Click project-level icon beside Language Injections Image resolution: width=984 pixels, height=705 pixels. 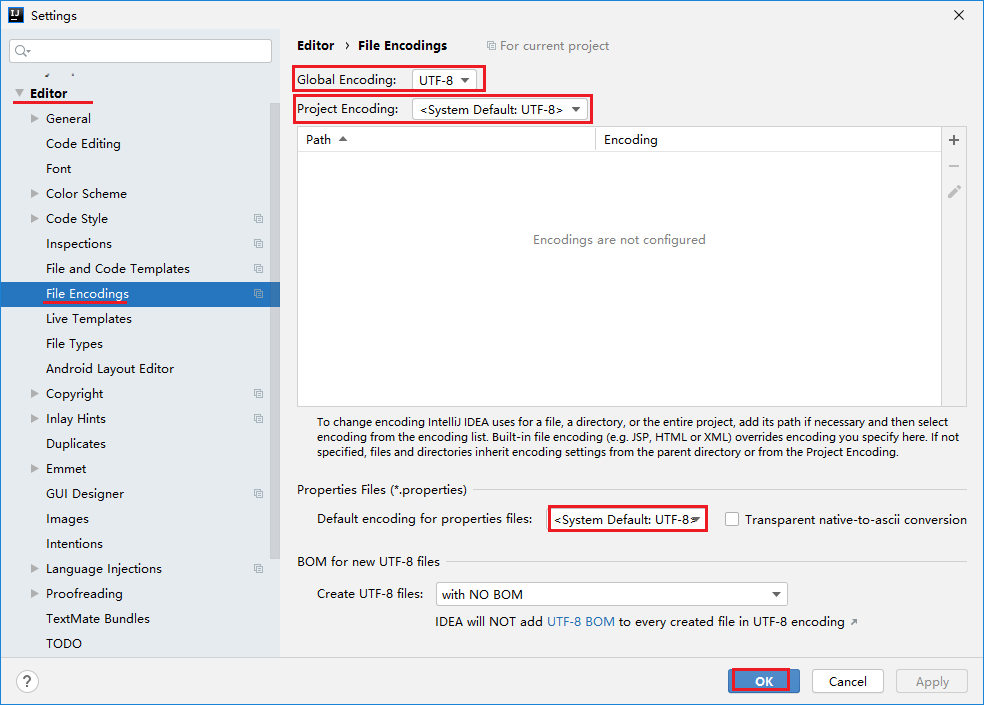259,569
